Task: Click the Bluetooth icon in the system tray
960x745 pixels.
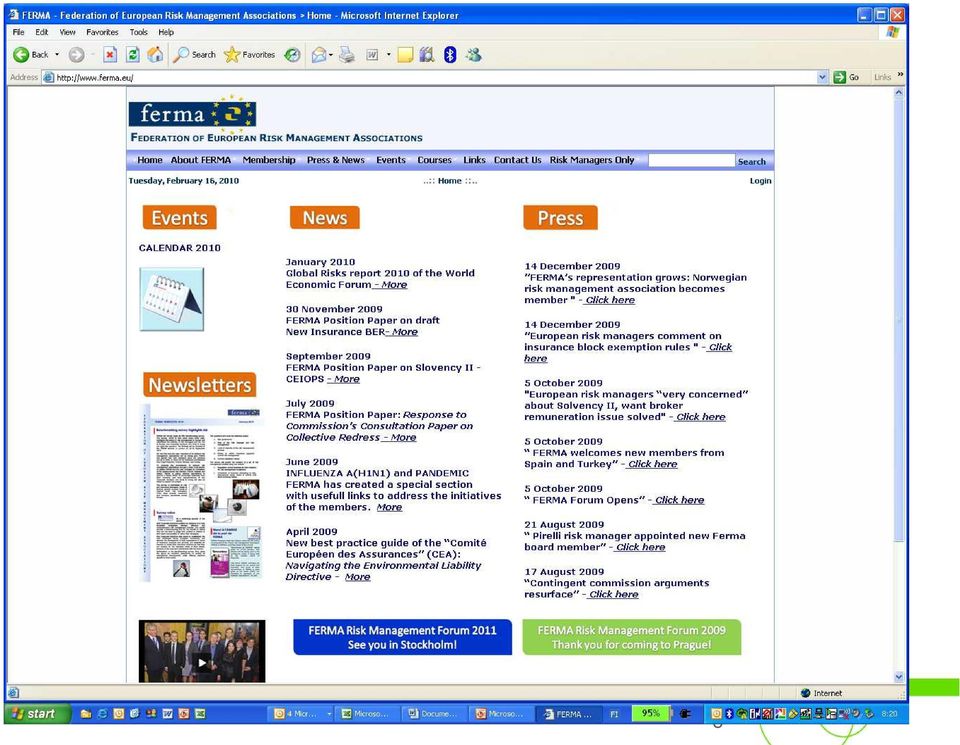Action: click(729, 714)
